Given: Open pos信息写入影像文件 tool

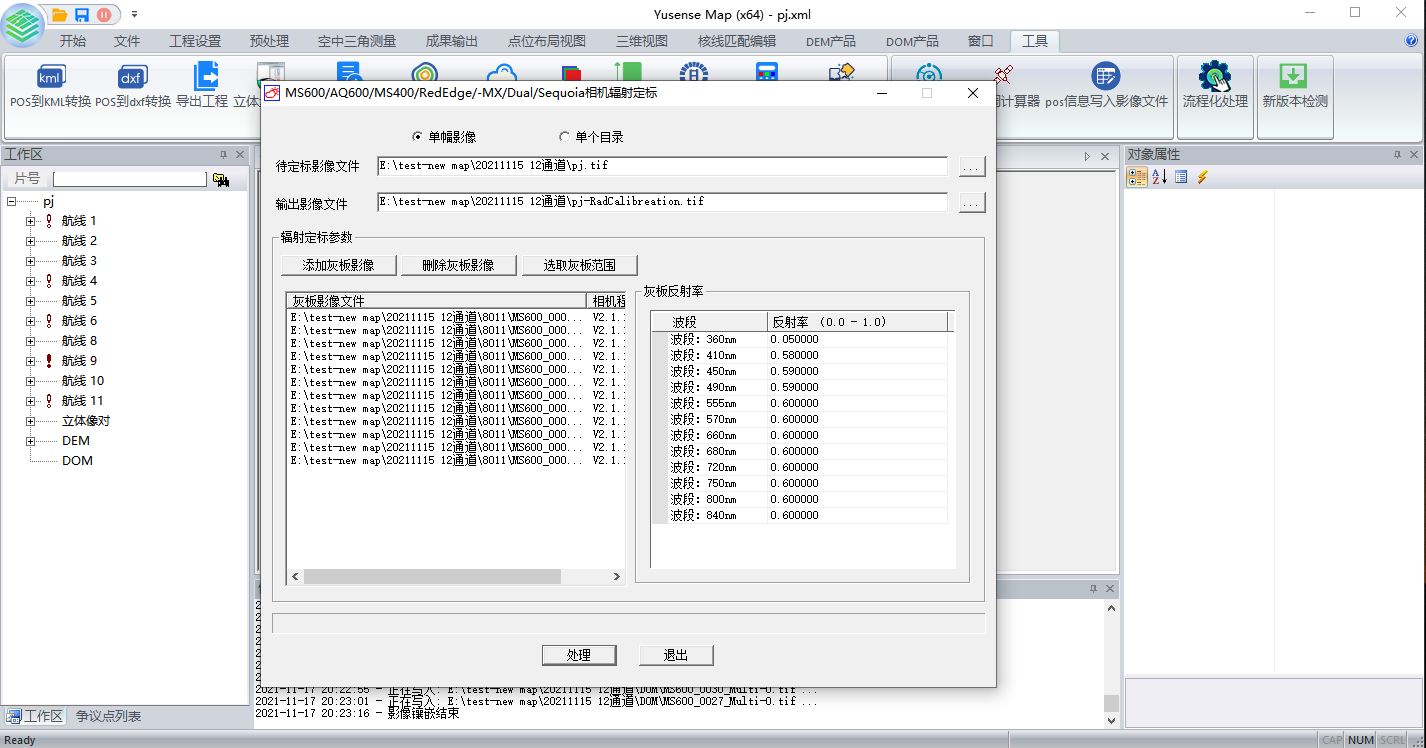Looking at the screenshot, I should pos(1106,87).
